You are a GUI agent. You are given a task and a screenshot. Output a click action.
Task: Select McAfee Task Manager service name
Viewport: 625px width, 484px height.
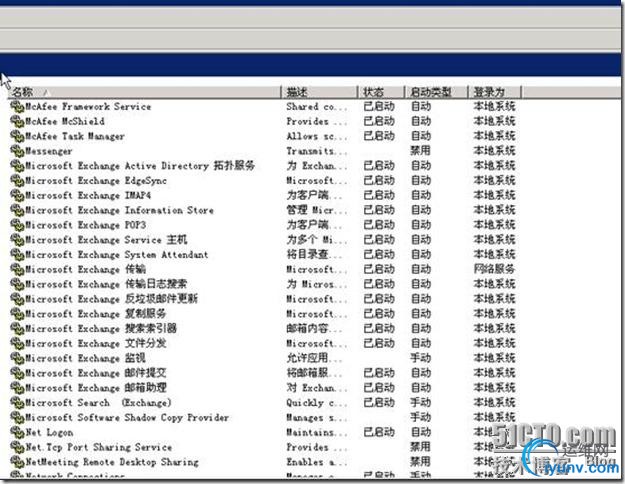[x=75, y=136]
